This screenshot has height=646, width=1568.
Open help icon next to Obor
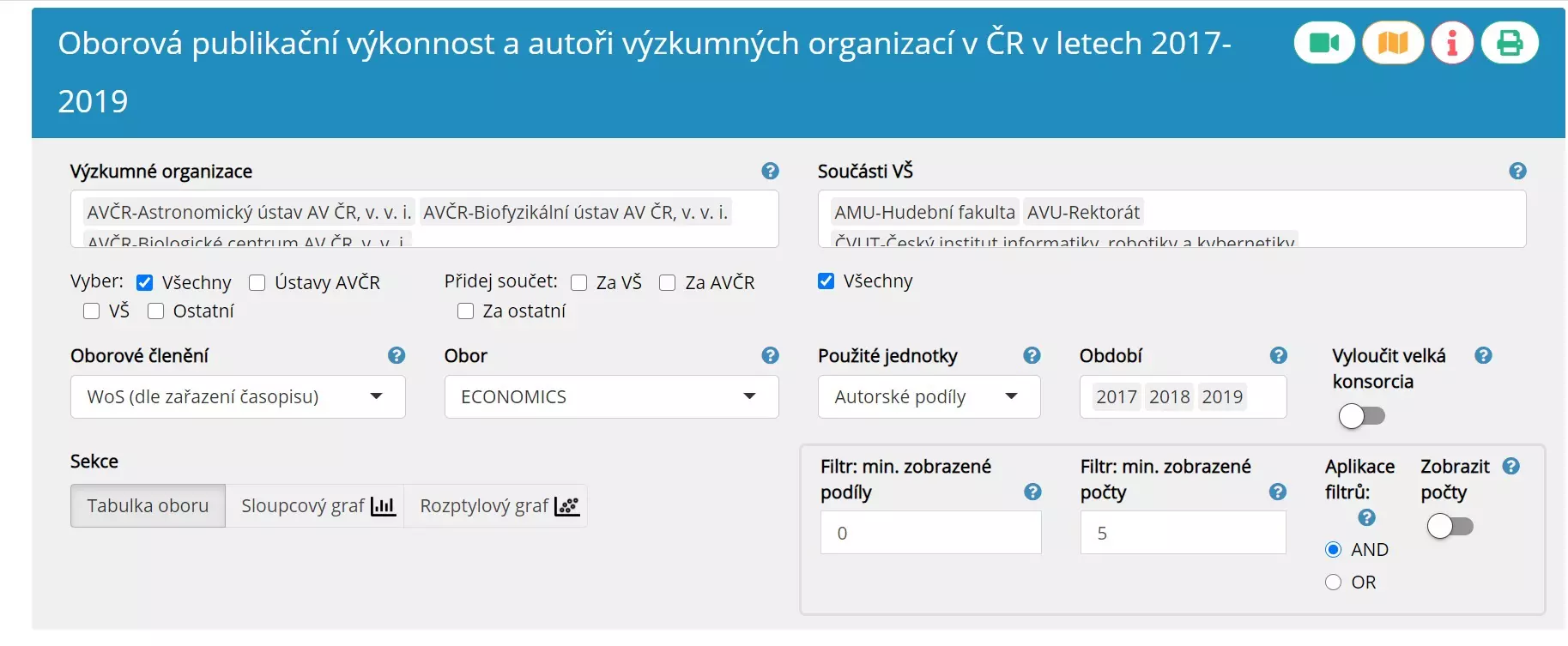pyautogui.click(x=770, y=355)
